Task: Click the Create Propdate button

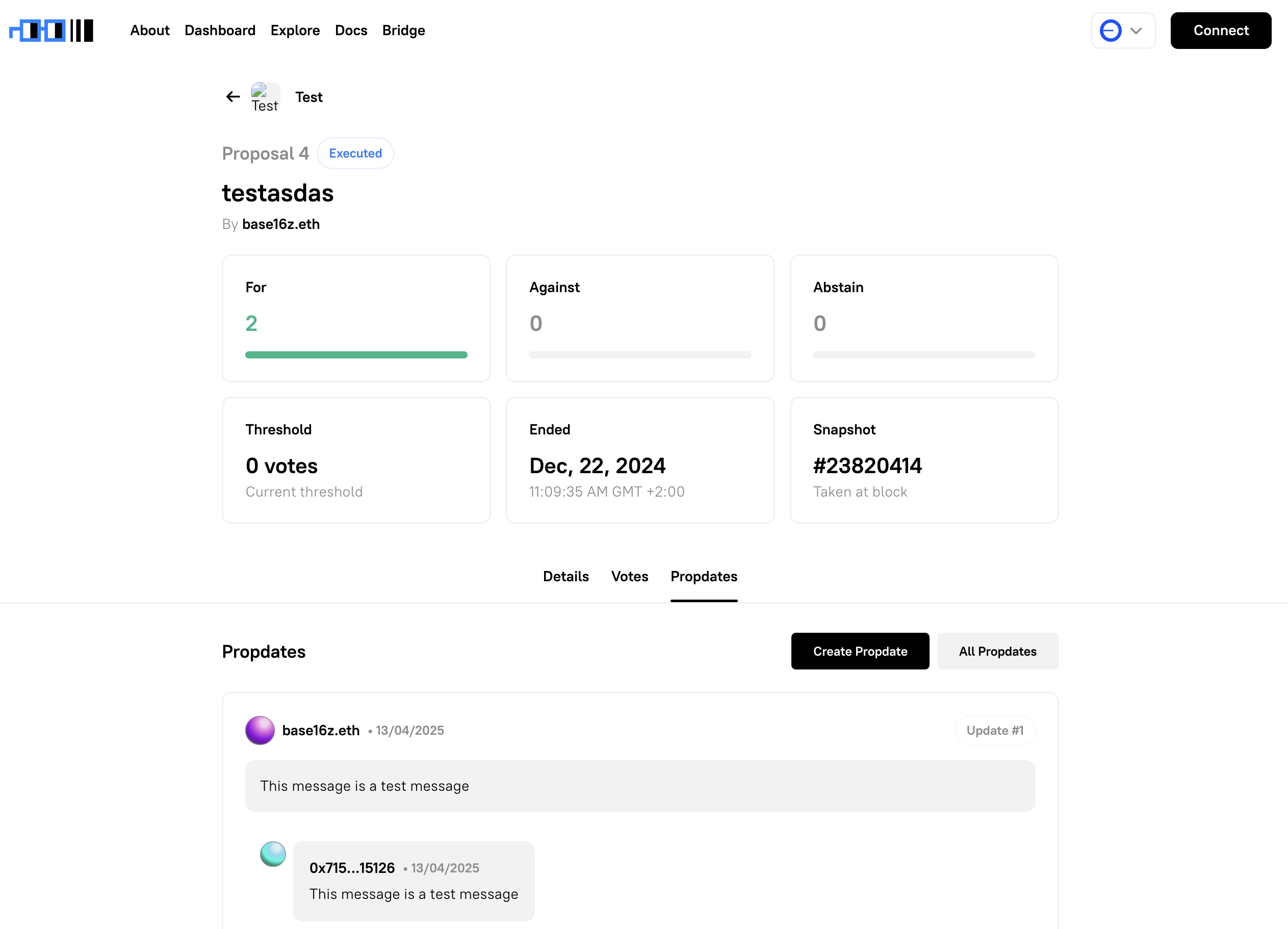Action: pos(859,651)
